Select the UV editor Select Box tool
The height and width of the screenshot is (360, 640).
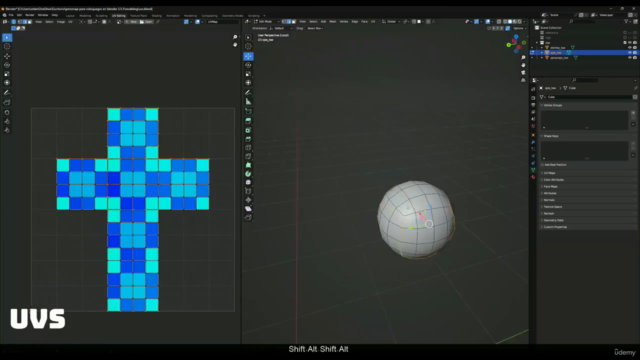[7, 38]
